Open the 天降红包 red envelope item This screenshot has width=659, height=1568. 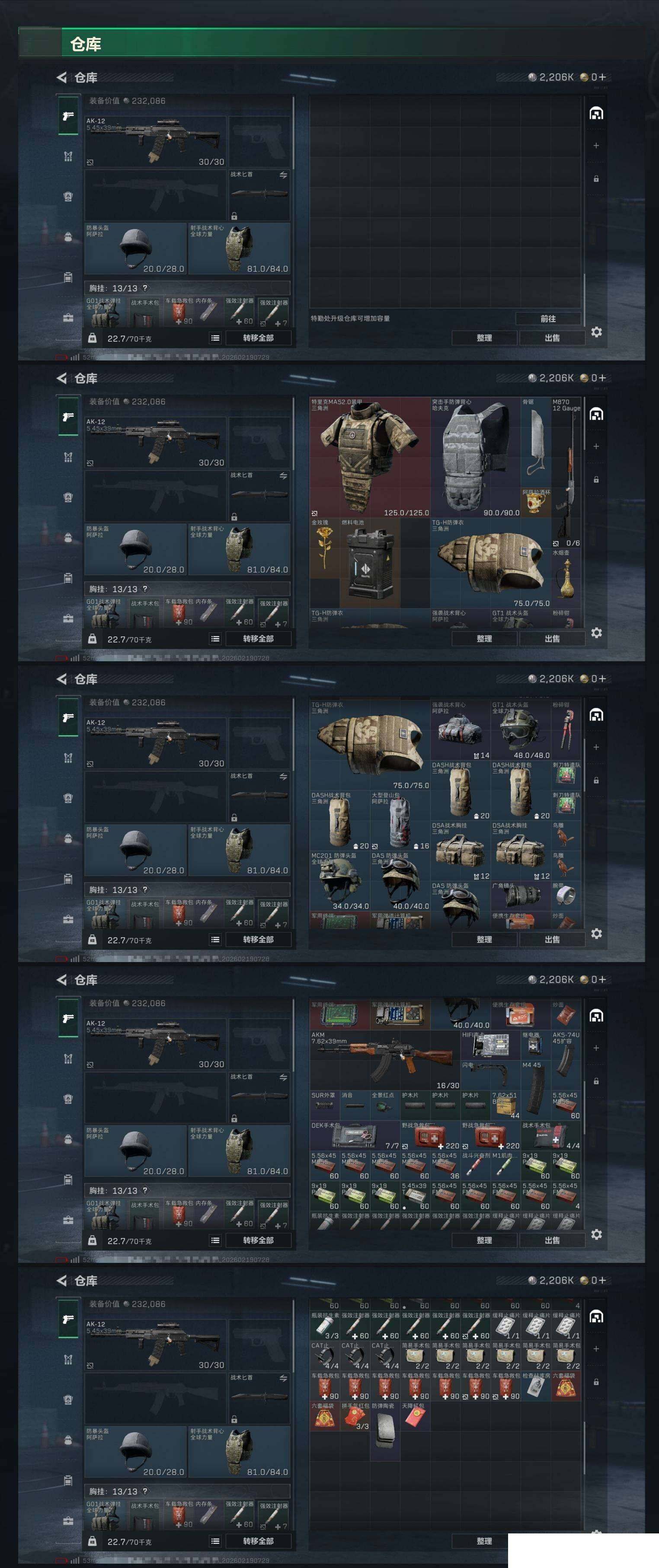pyautogui.click(x=415, y=1416)
